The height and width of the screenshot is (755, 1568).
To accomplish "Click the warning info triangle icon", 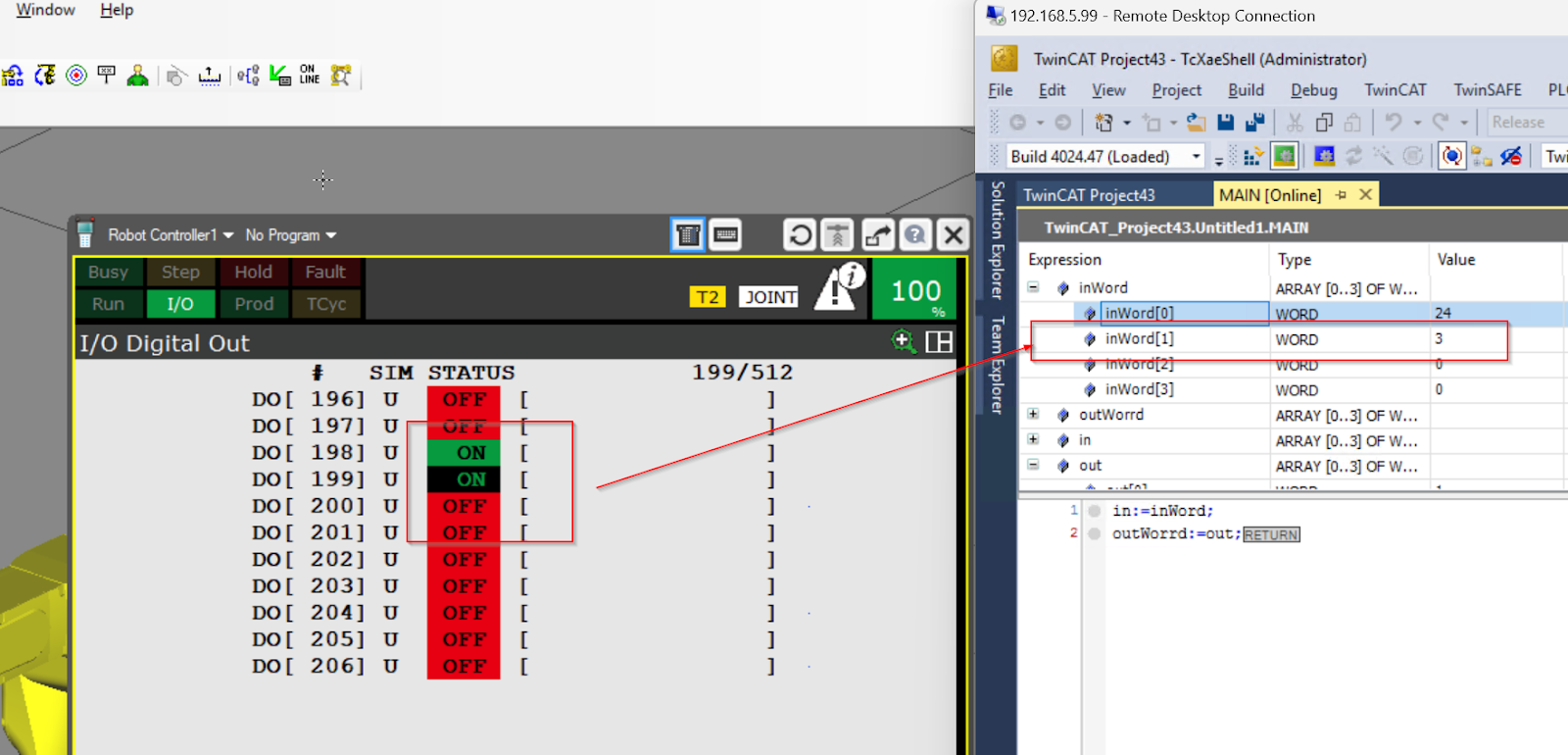I will tap(840, 287).
